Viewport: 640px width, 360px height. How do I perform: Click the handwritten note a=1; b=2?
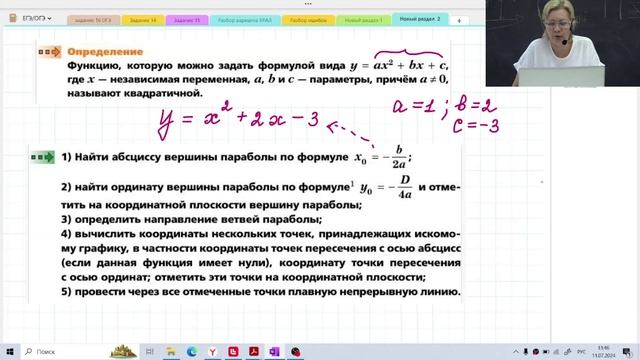(444, 106)
